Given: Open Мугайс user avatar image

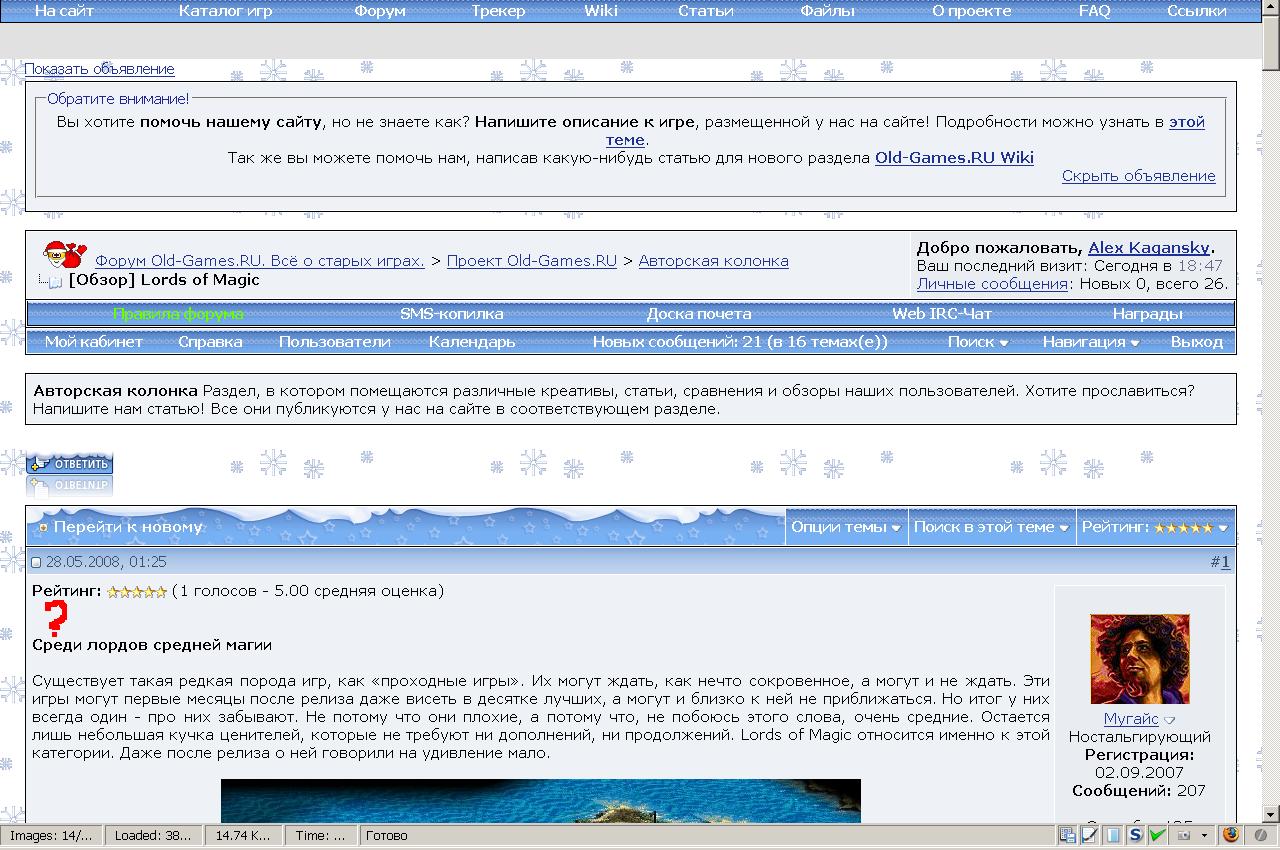Looking at the screenshot, I should click(1139, 659).
